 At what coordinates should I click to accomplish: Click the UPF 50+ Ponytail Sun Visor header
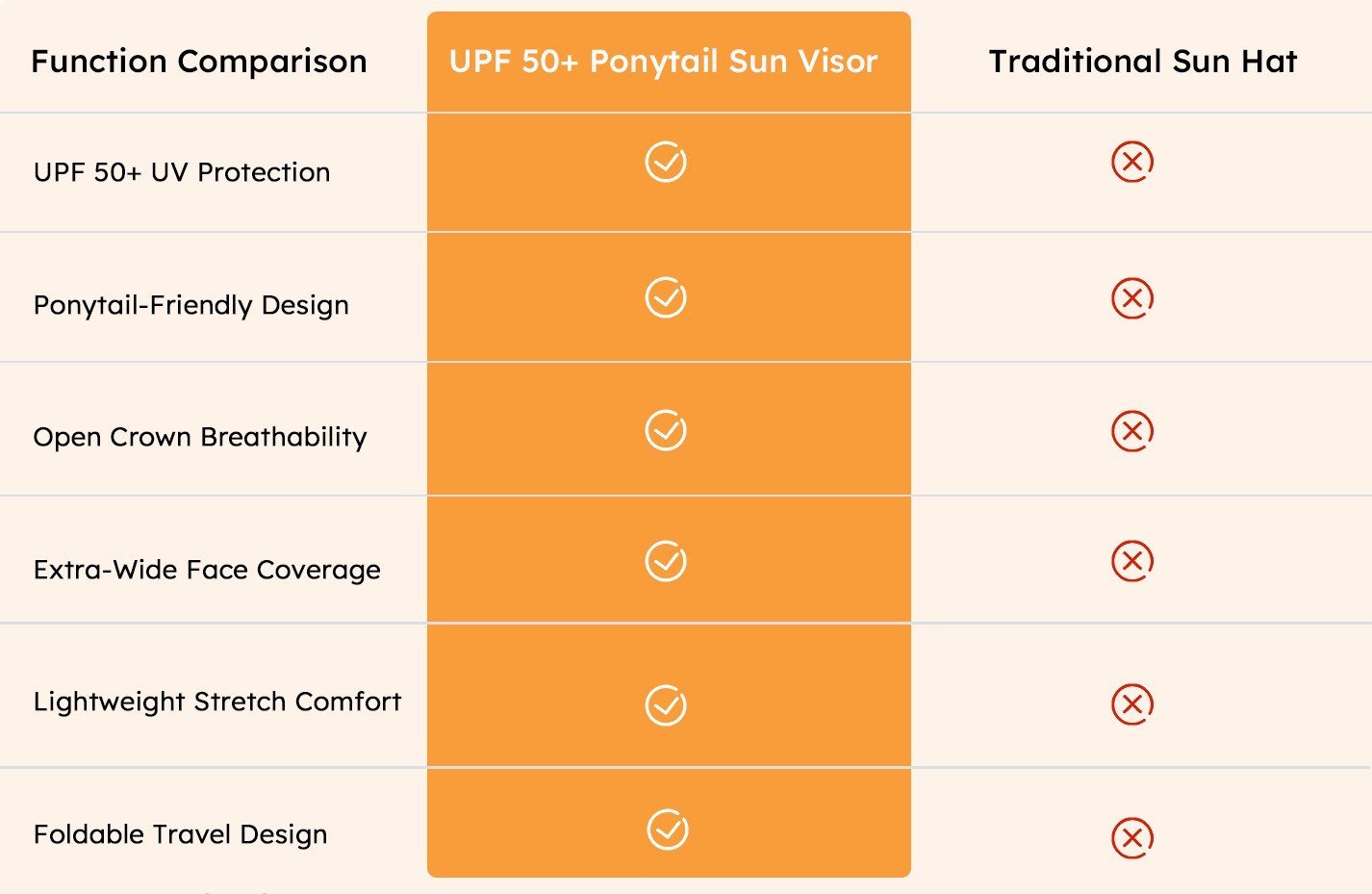(x=664, y=62)
